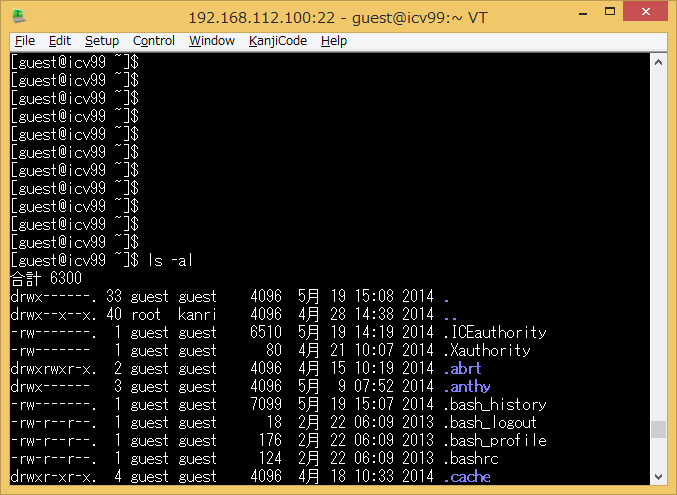The height and width of the screenshot is (495, 677).
Task: Click the 'drwx--x--x.' permissions string
Action: click(54, 314)
